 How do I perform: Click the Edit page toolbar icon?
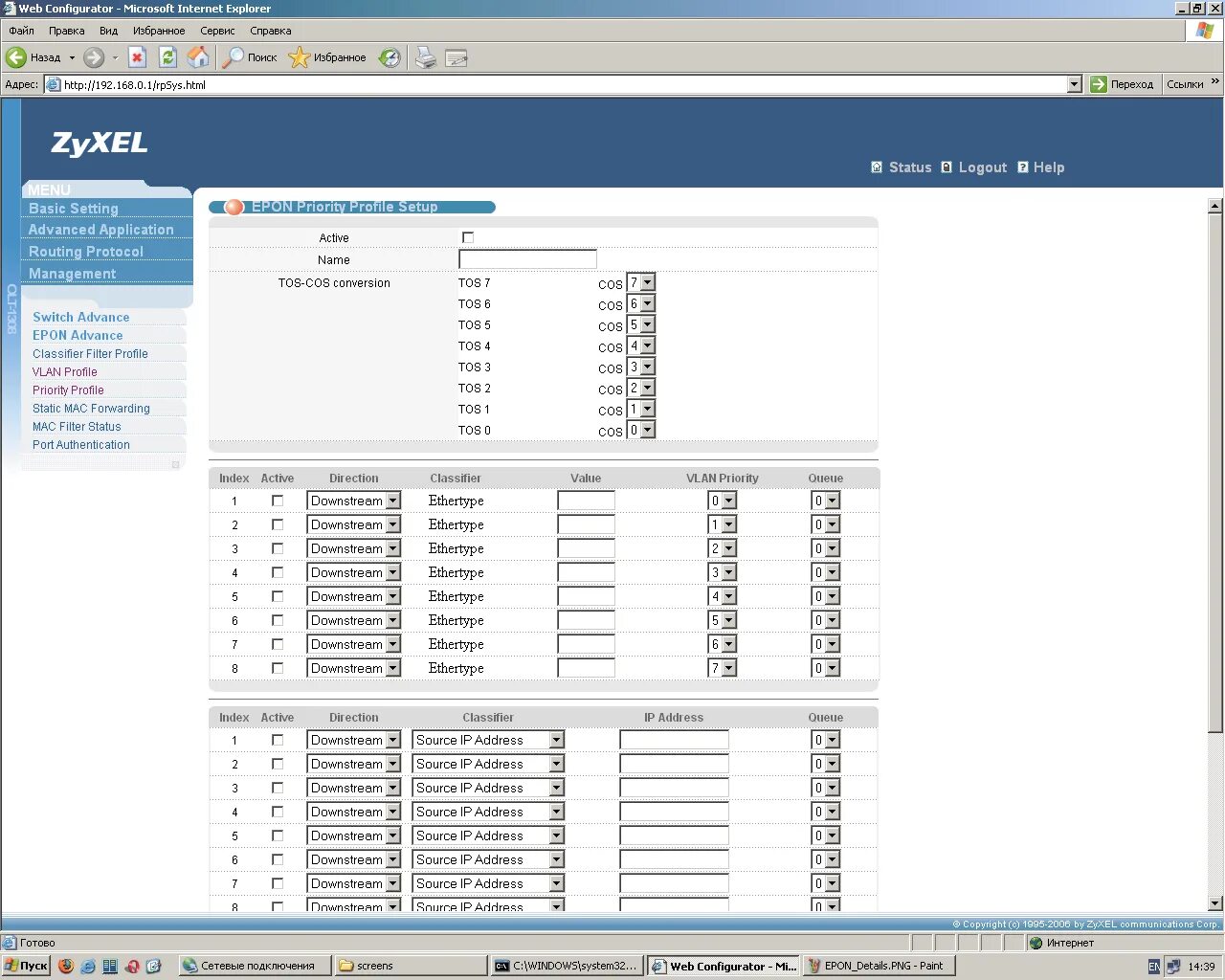457,57
